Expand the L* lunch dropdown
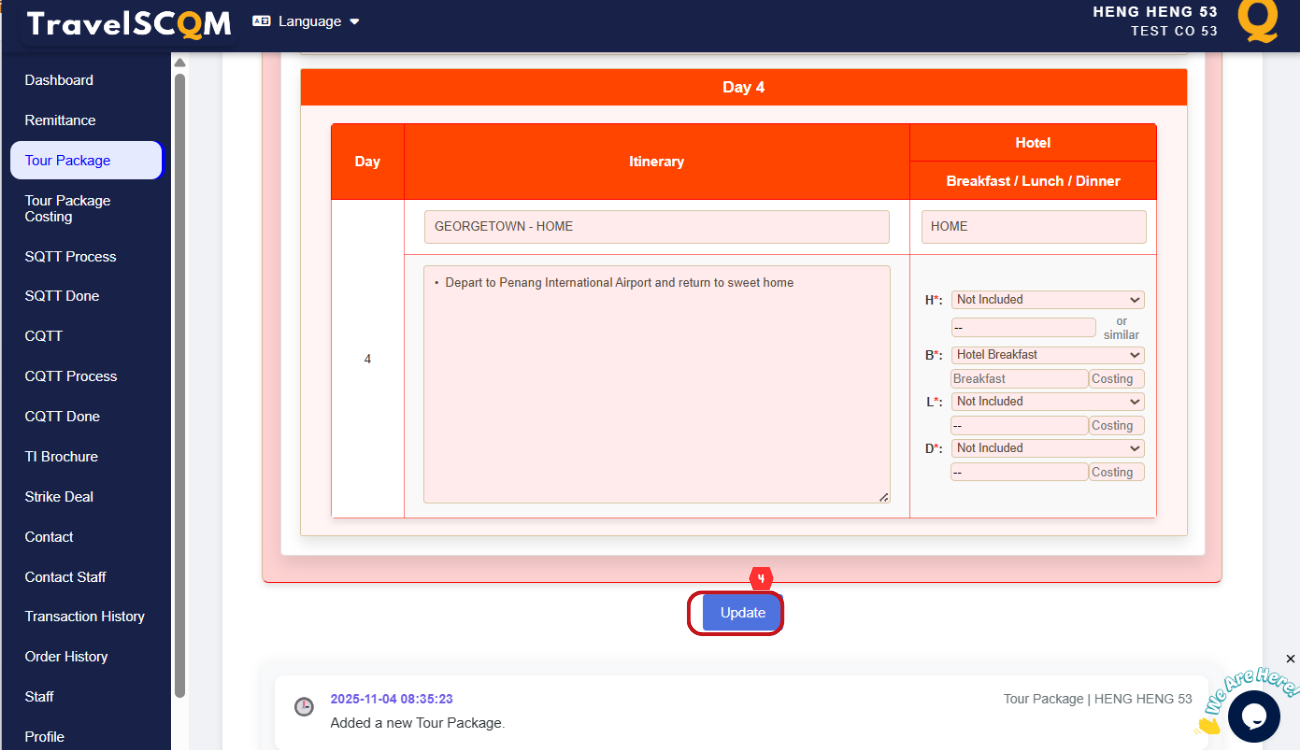Image resolution: width=1300 pixels, height=750 pixels. point(1047,402)
